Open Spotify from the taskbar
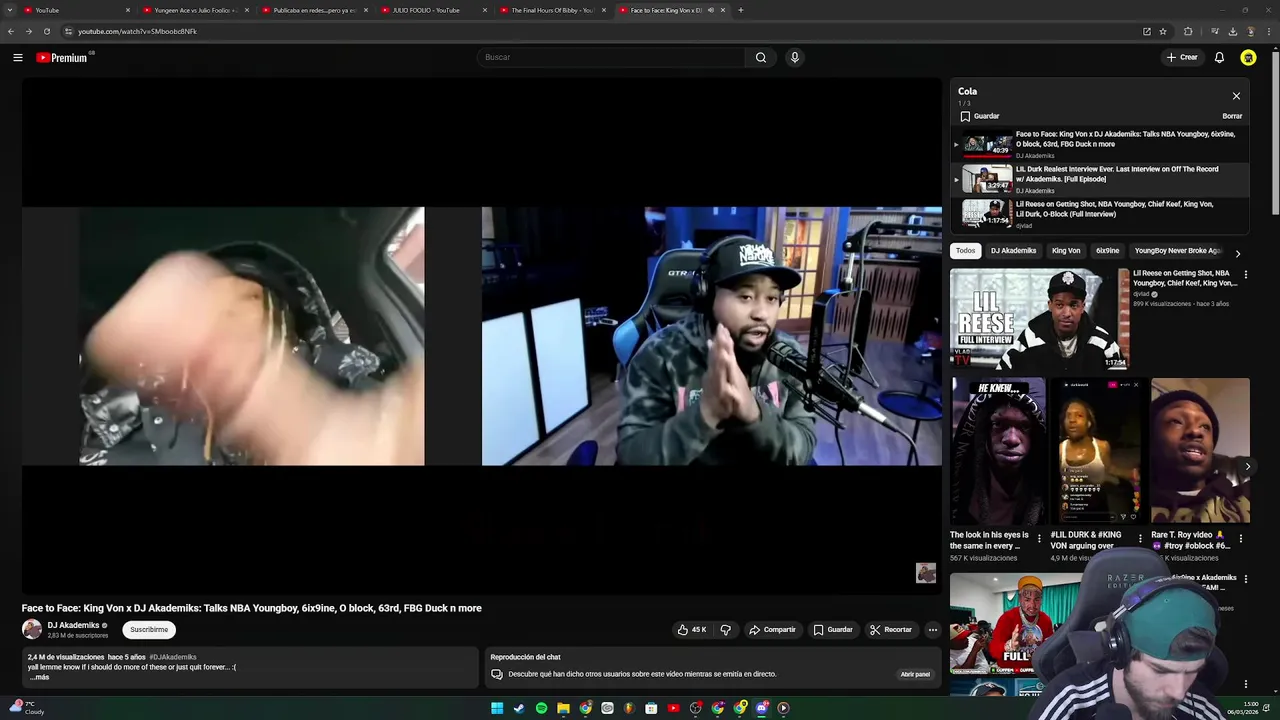This screenshot has width=1280, height=720. (x=541, y=708)
